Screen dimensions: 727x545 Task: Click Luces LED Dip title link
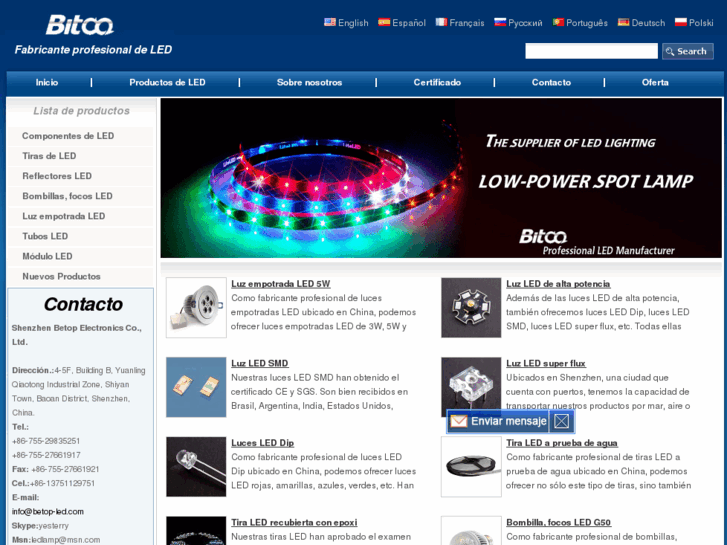262,443
